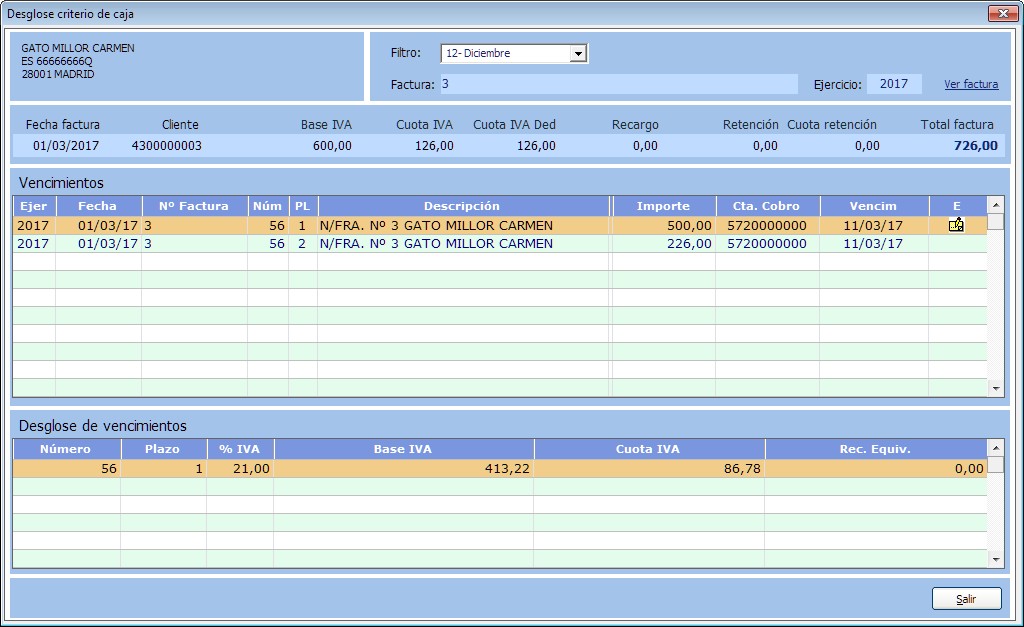Click the address line 28001 MADRID
This screenshot has height=627, width=1024.
(58, 74)
